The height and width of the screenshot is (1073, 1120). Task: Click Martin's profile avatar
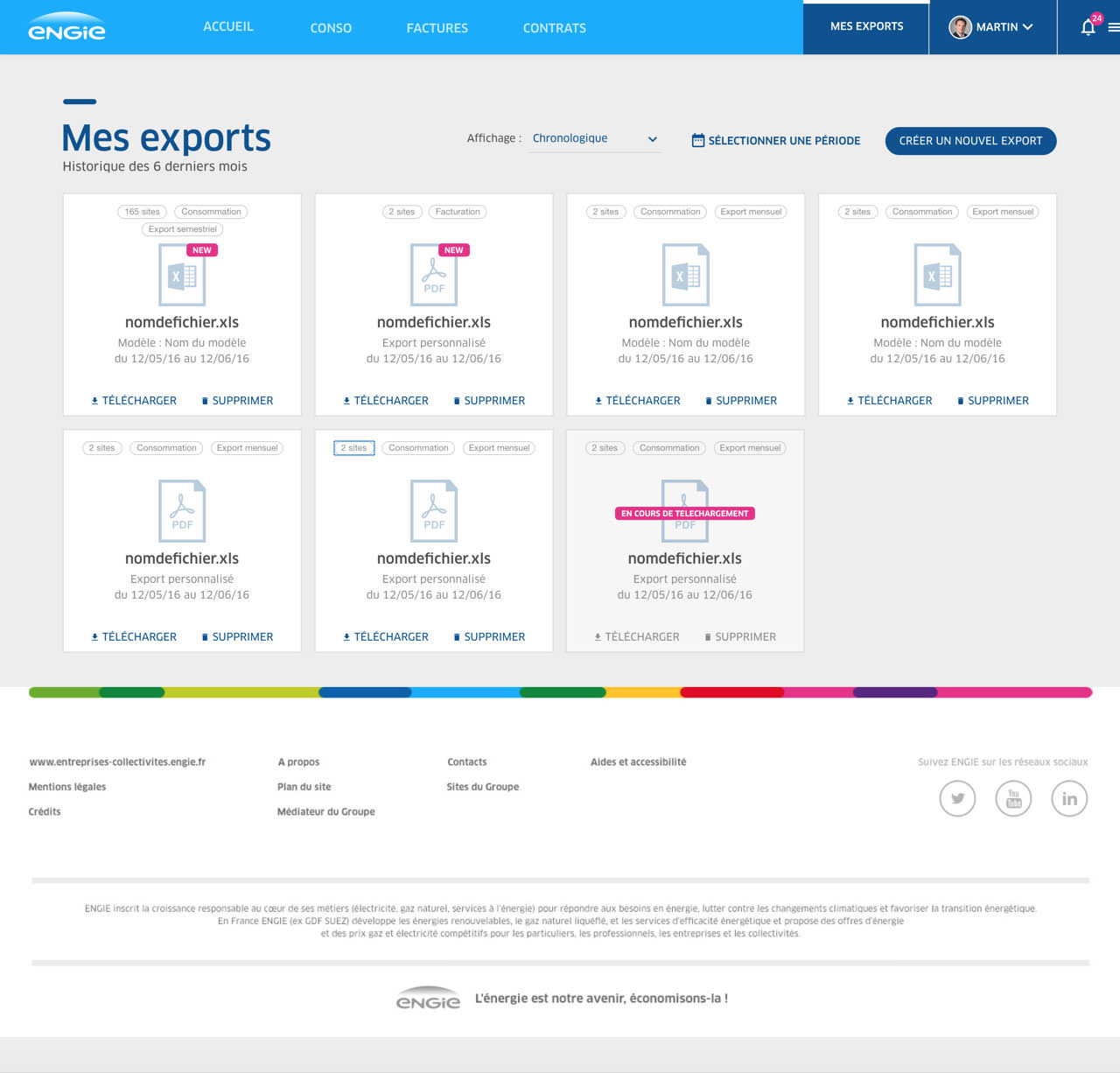pyautogui.click(x=960, y=27)
